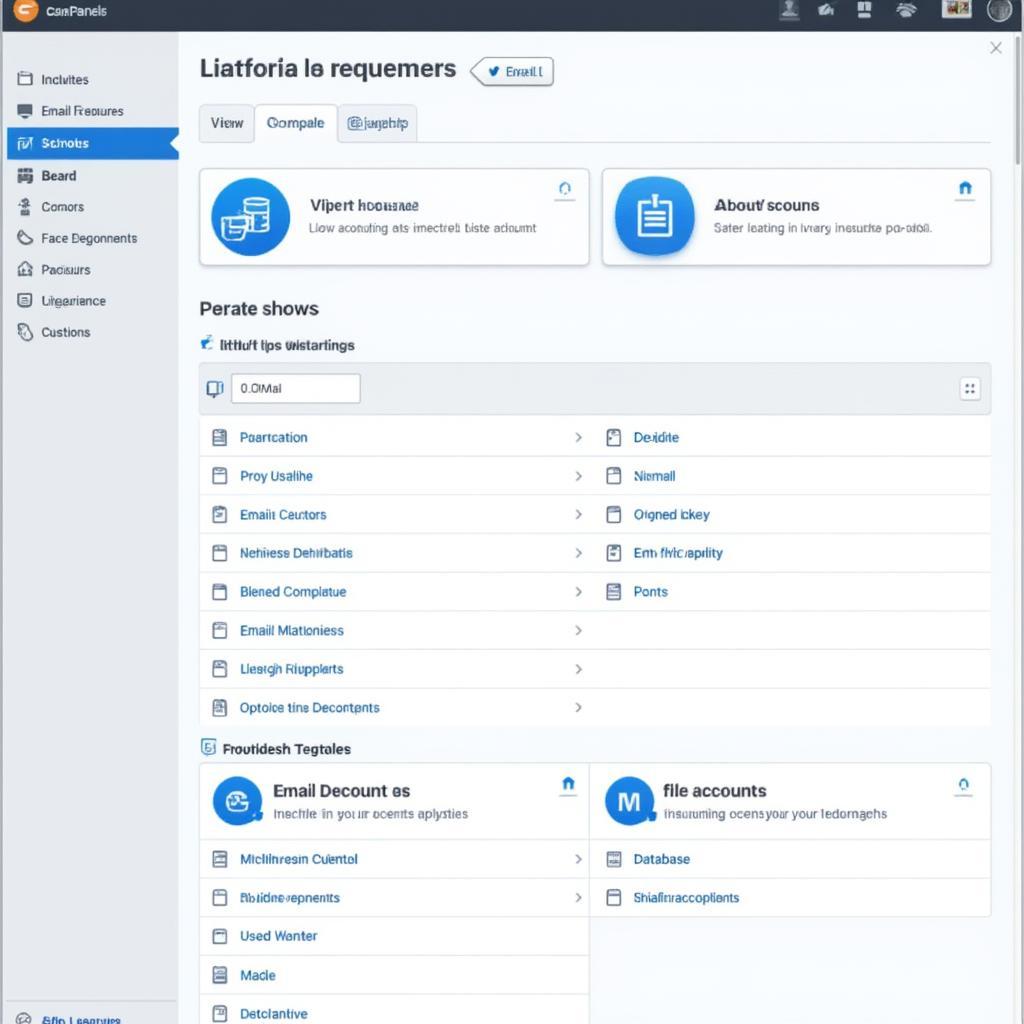The image size is (1024, 1024).
Task: Open the Shiafinraccoplients link
Action: click(686, 897)
